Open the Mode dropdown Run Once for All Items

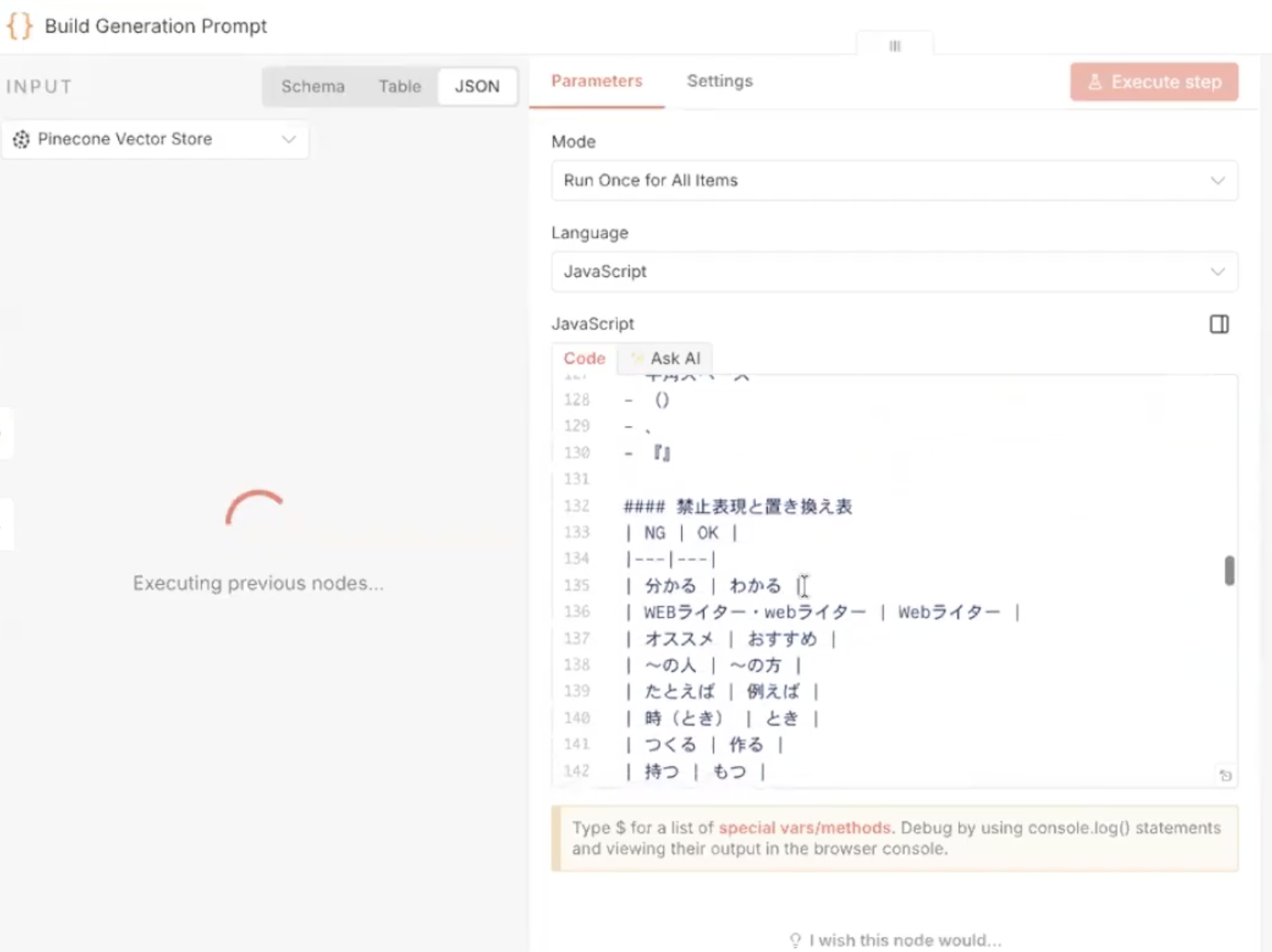click(x=894, y=180)
